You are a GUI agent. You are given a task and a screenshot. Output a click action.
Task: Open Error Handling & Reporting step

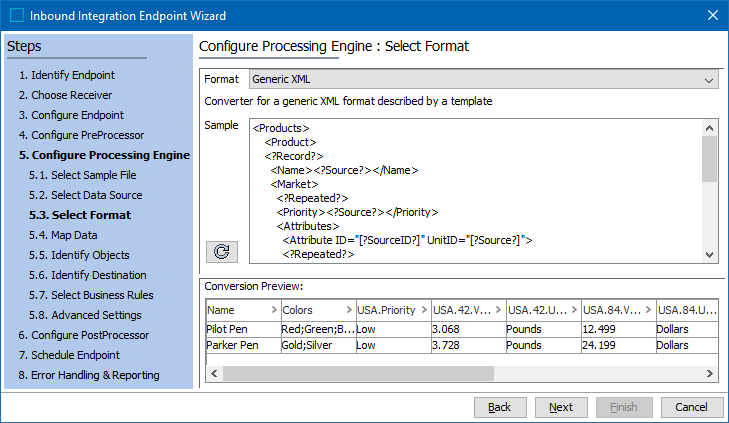coord(88,375)
